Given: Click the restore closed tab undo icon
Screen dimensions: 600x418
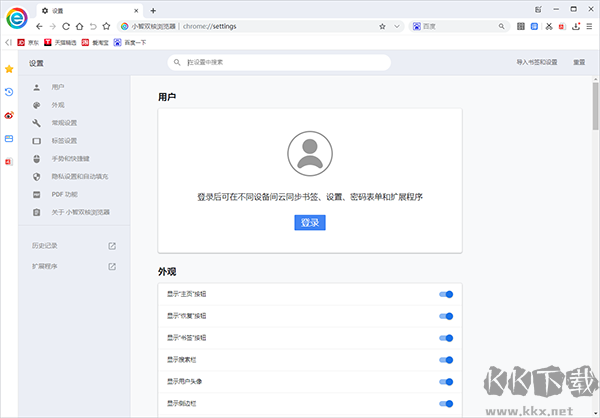Looking at the screenshot, I should (x=93, y=26).
